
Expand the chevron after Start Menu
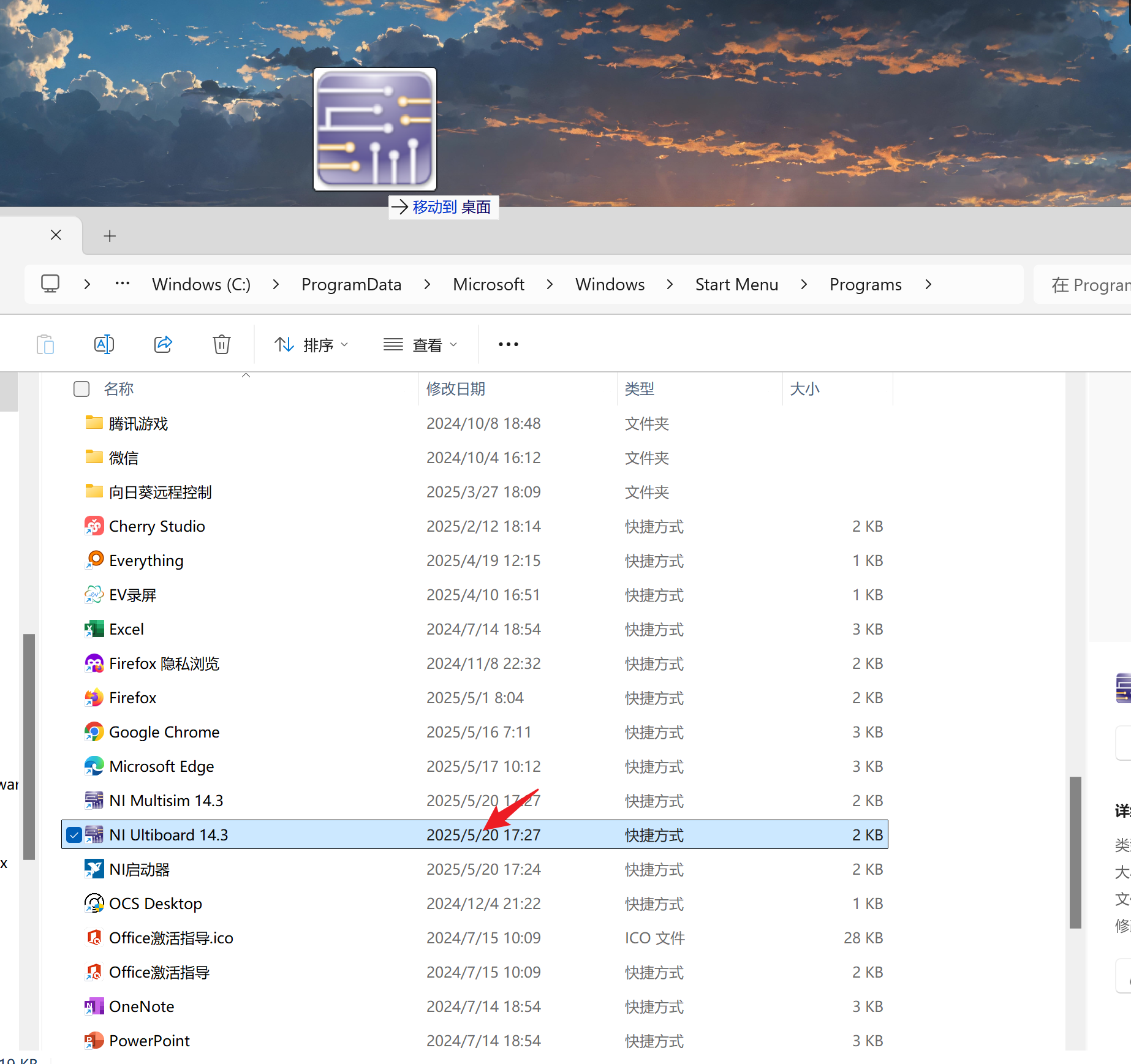804,284
